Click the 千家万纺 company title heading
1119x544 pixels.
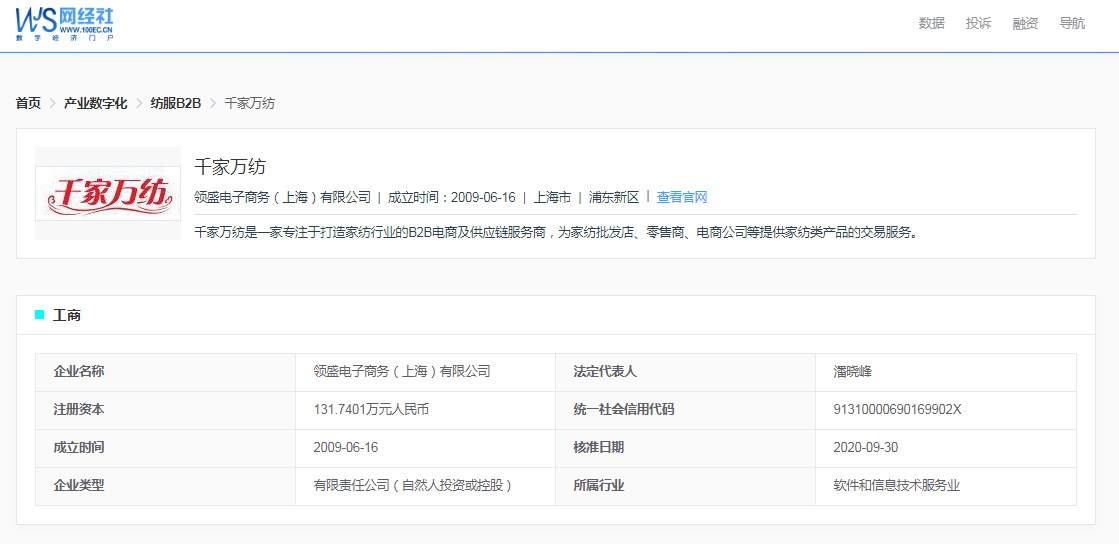[230, 167]
